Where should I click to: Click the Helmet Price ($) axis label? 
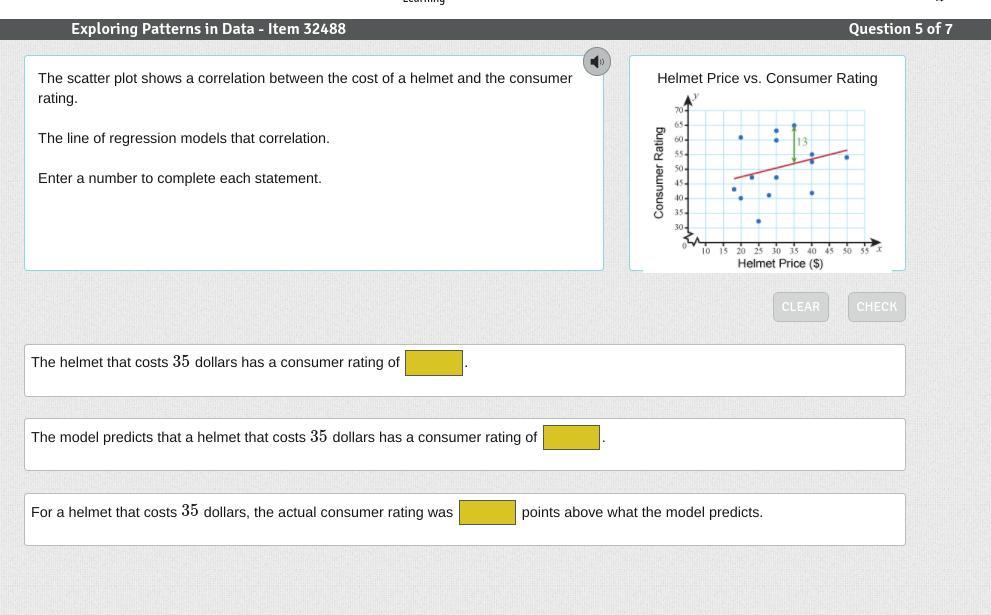click(780, 264)
